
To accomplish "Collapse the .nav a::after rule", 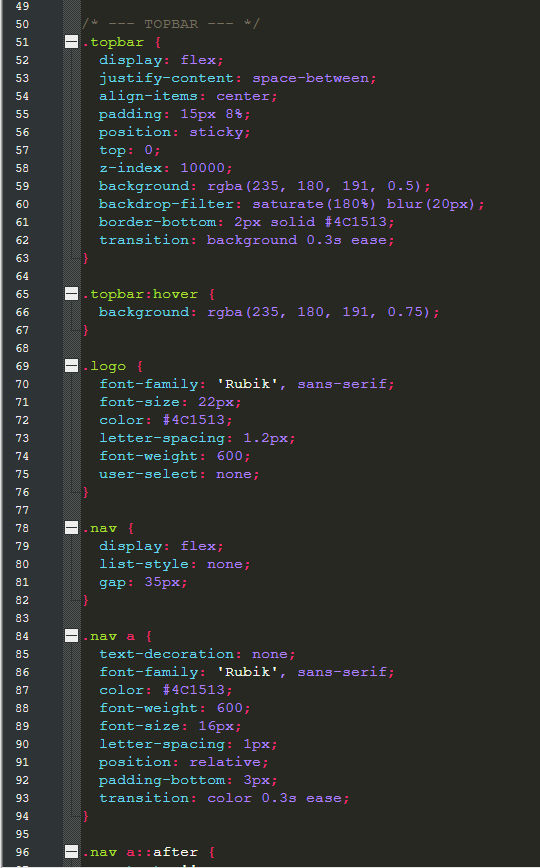I will (x=71, y=852).
